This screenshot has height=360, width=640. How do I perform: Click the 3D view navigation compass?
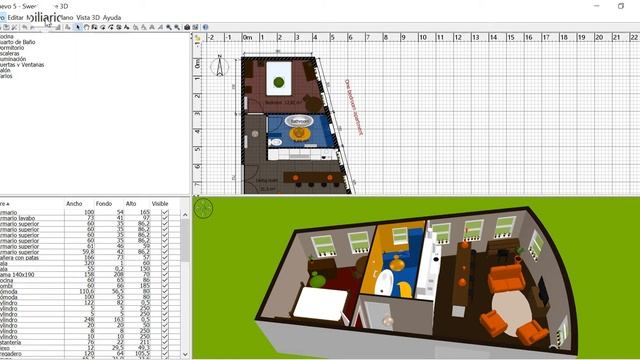(203, 208)
